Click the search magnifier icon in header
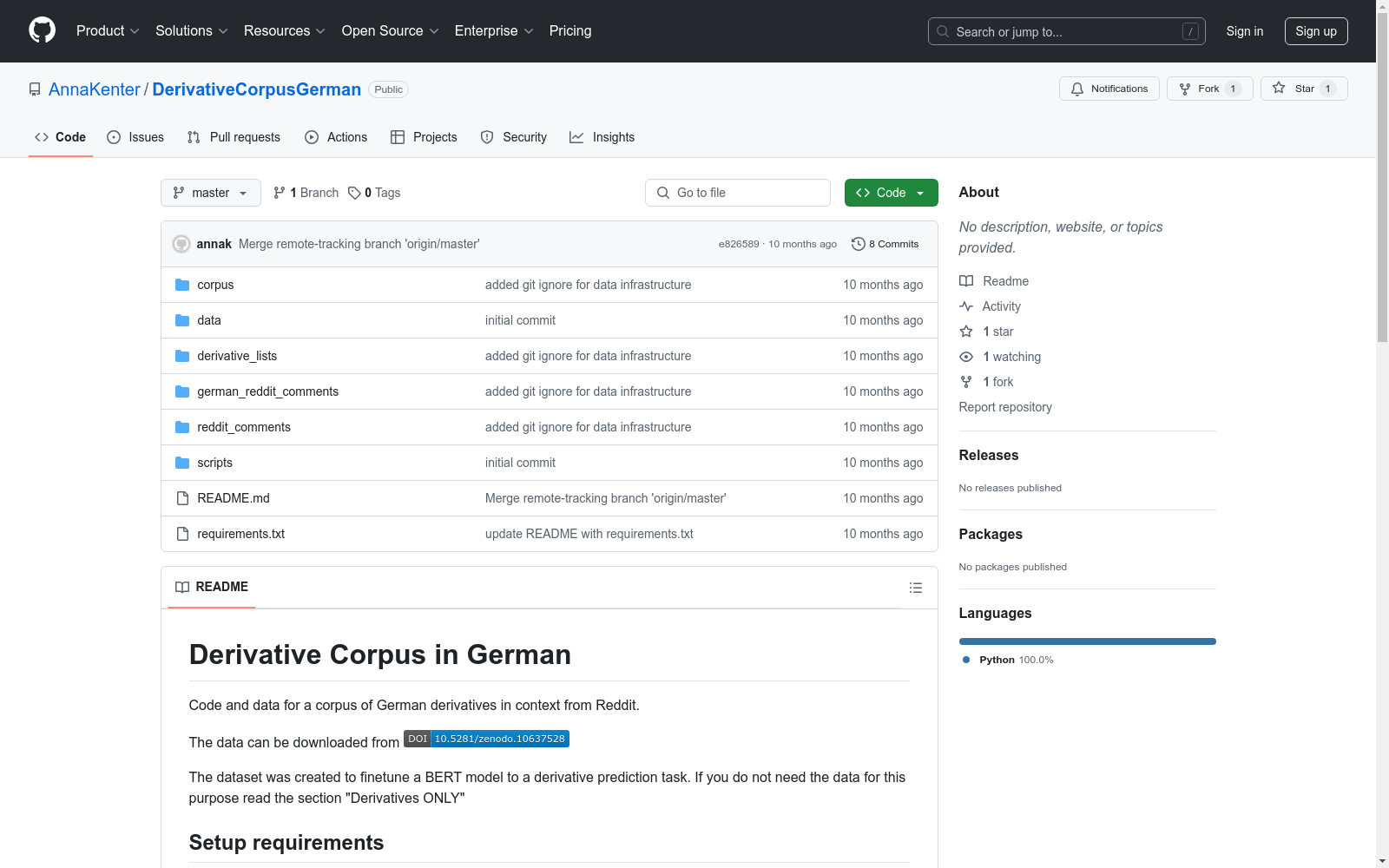 click(943, 31)
